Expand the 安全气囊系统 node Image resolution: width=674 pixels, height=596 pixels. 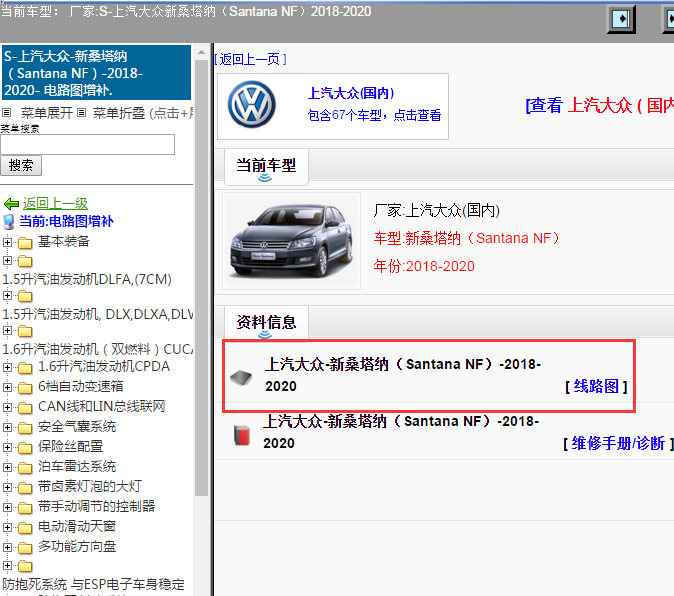[7, 427]
